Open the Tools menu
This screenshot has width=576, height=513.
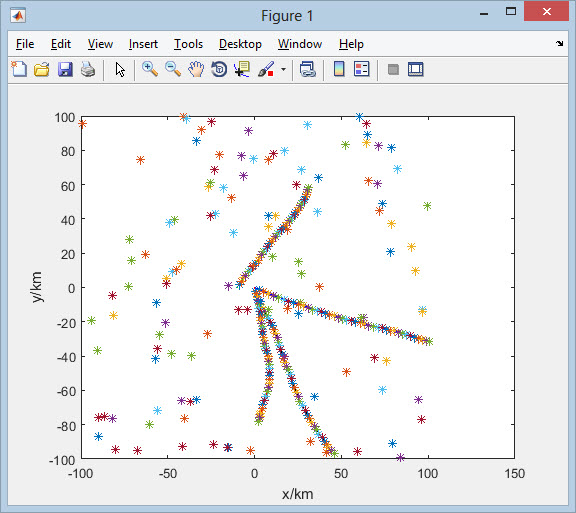tap(188, 44)
